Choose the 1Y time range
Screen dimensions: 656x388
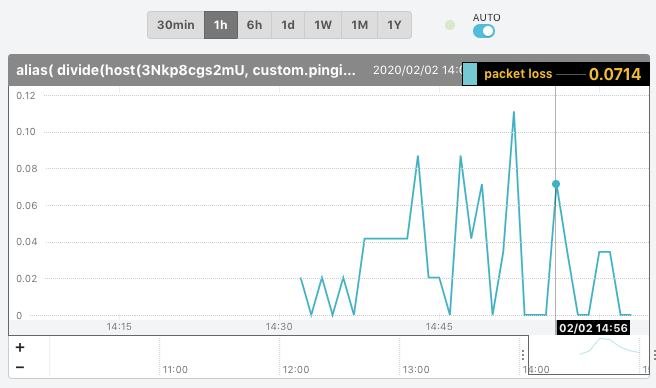click(x=394, y=25)
